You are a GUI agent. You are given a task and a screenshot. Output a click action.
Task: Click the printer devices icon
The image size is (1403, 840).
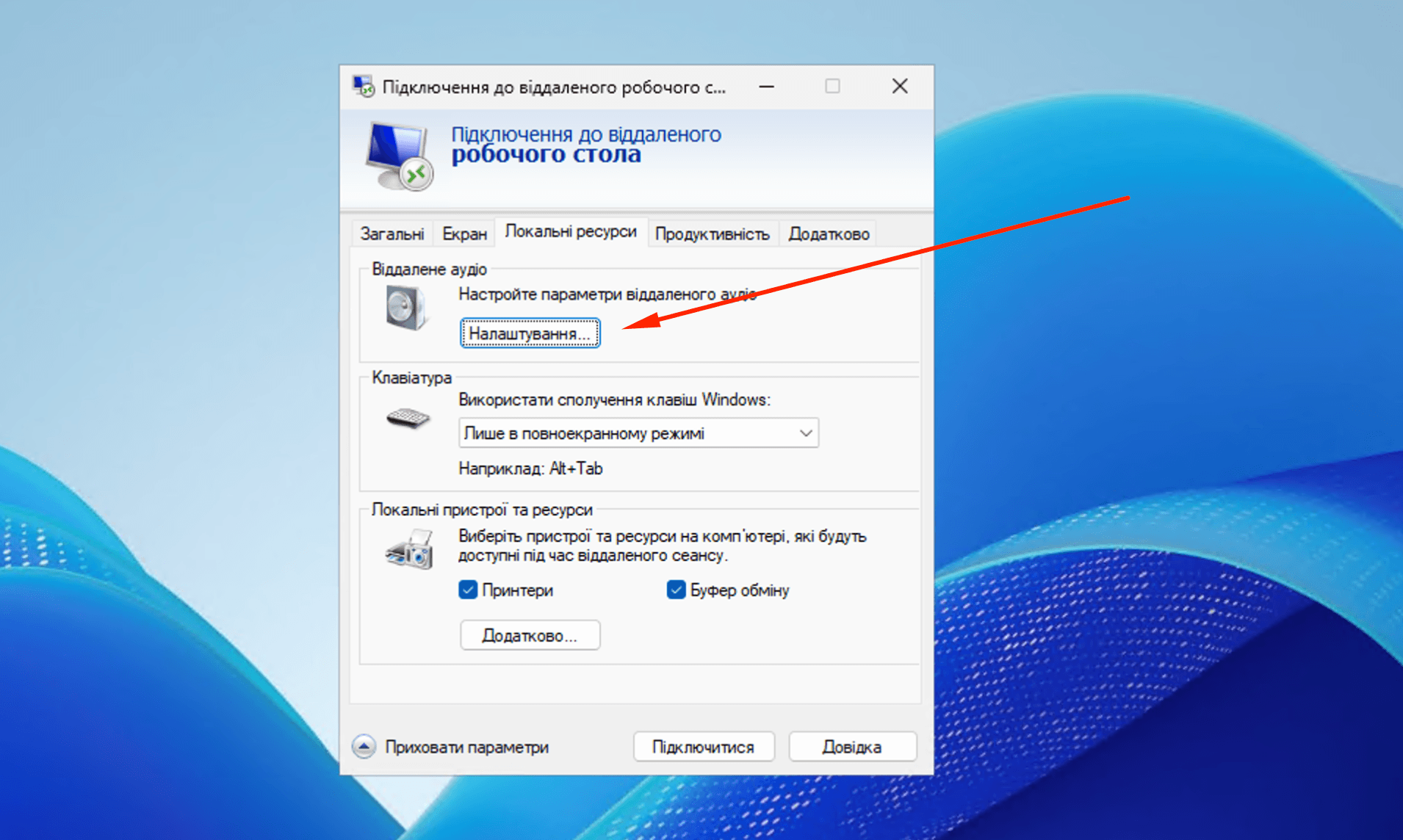tap(408, 548)
